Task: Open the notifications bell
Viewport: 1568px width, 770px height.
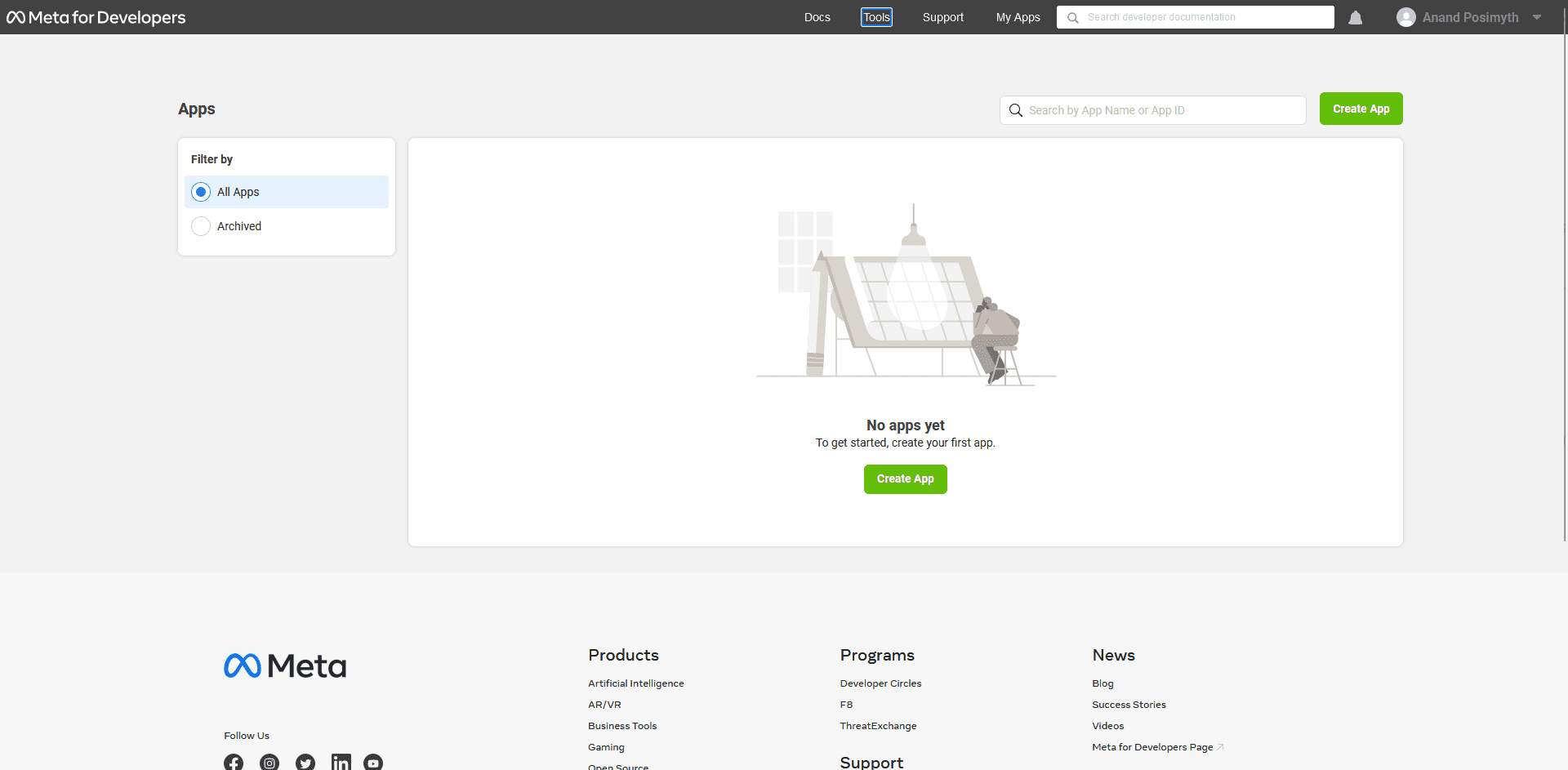Action: 1355,17
